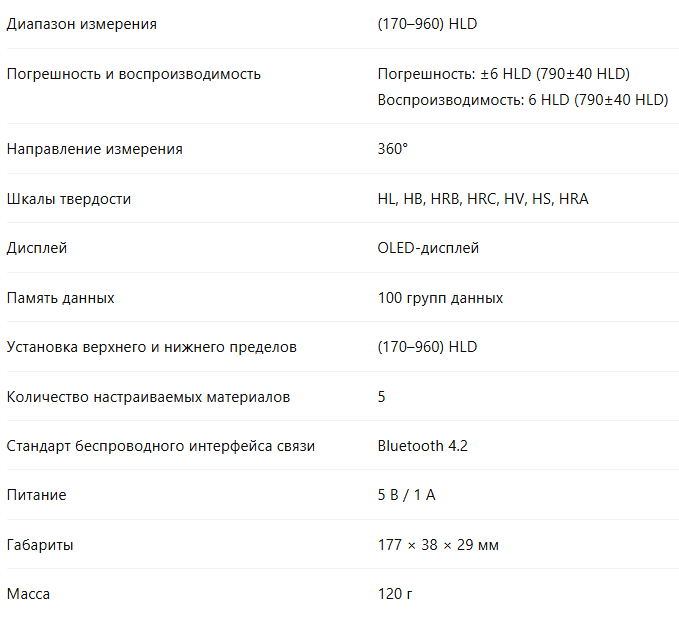
Task: Click the "Диапазон измерения" row label
Action: coord(81,24)
